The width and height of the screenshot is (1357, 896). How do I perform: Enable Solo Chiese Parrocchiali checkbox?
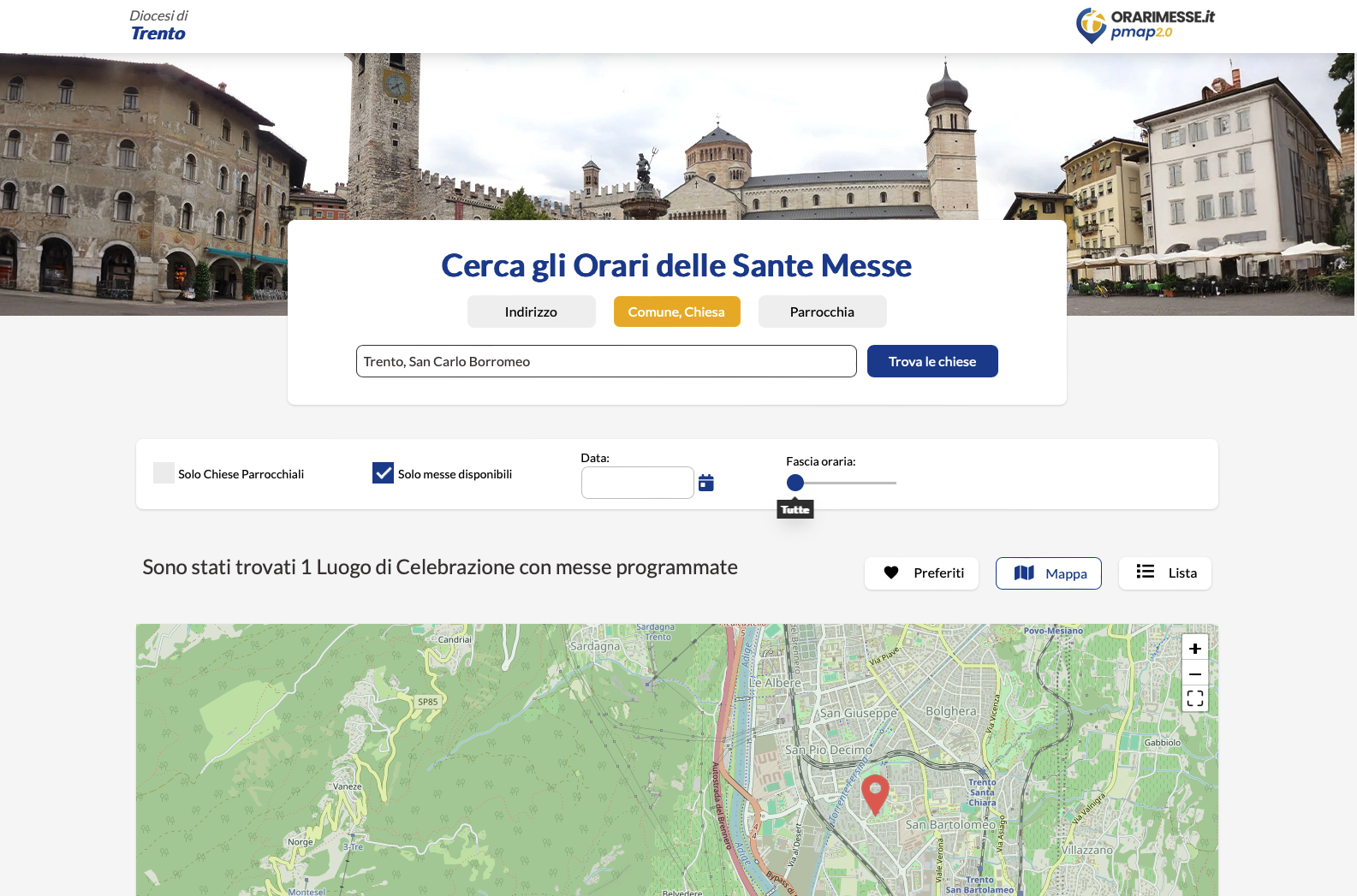(x=164, y=473)
